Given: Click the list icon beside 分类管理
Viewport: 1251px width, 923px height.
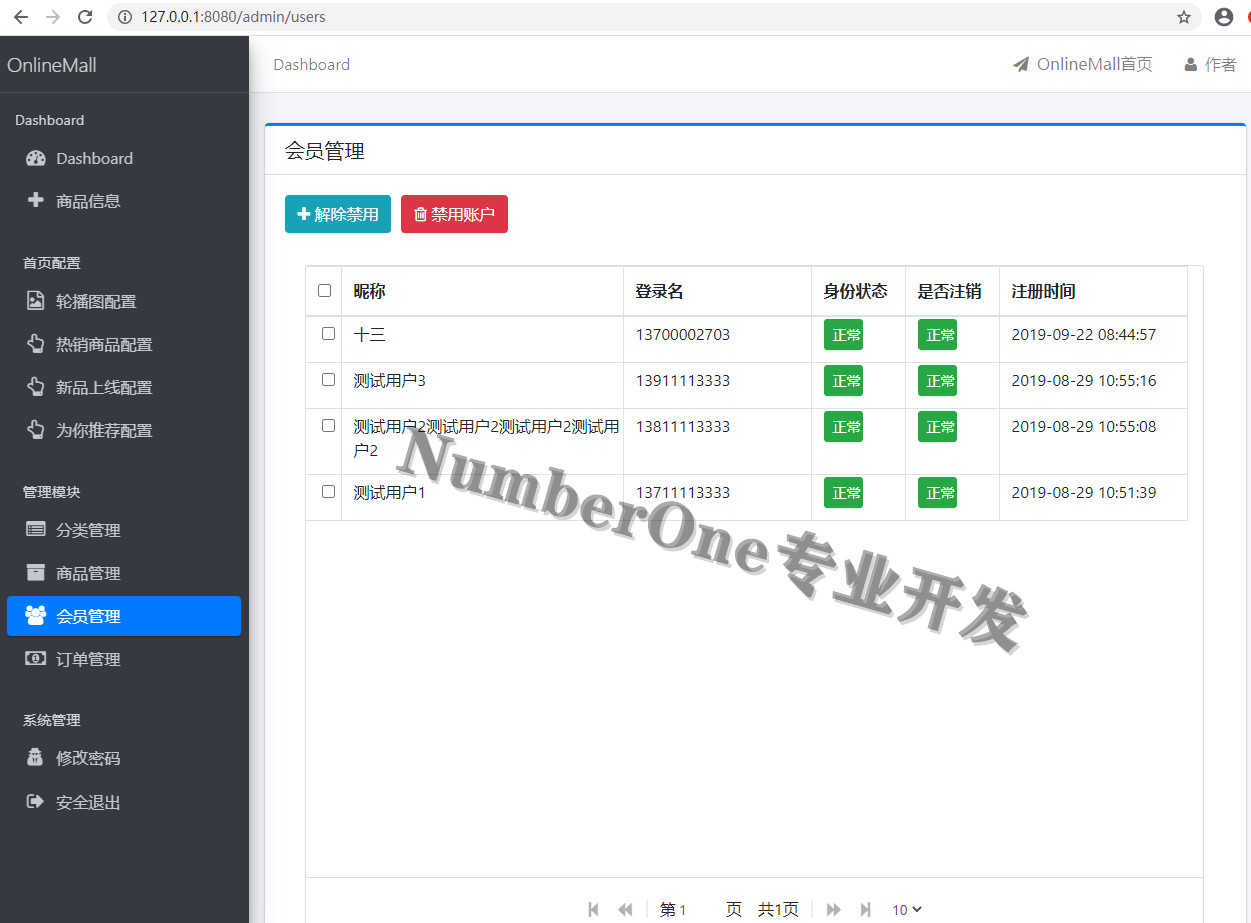Looking at the screenshot, I should [x=36, y=530].
